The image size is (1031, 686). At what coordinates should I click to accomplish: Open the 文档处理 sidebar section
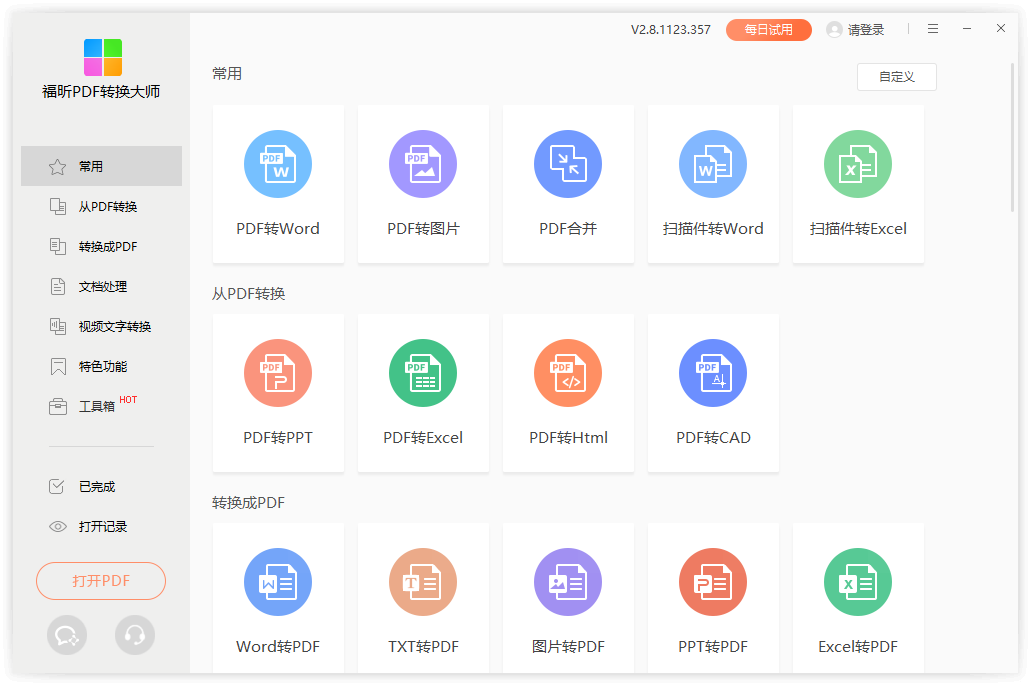(101, 287)
